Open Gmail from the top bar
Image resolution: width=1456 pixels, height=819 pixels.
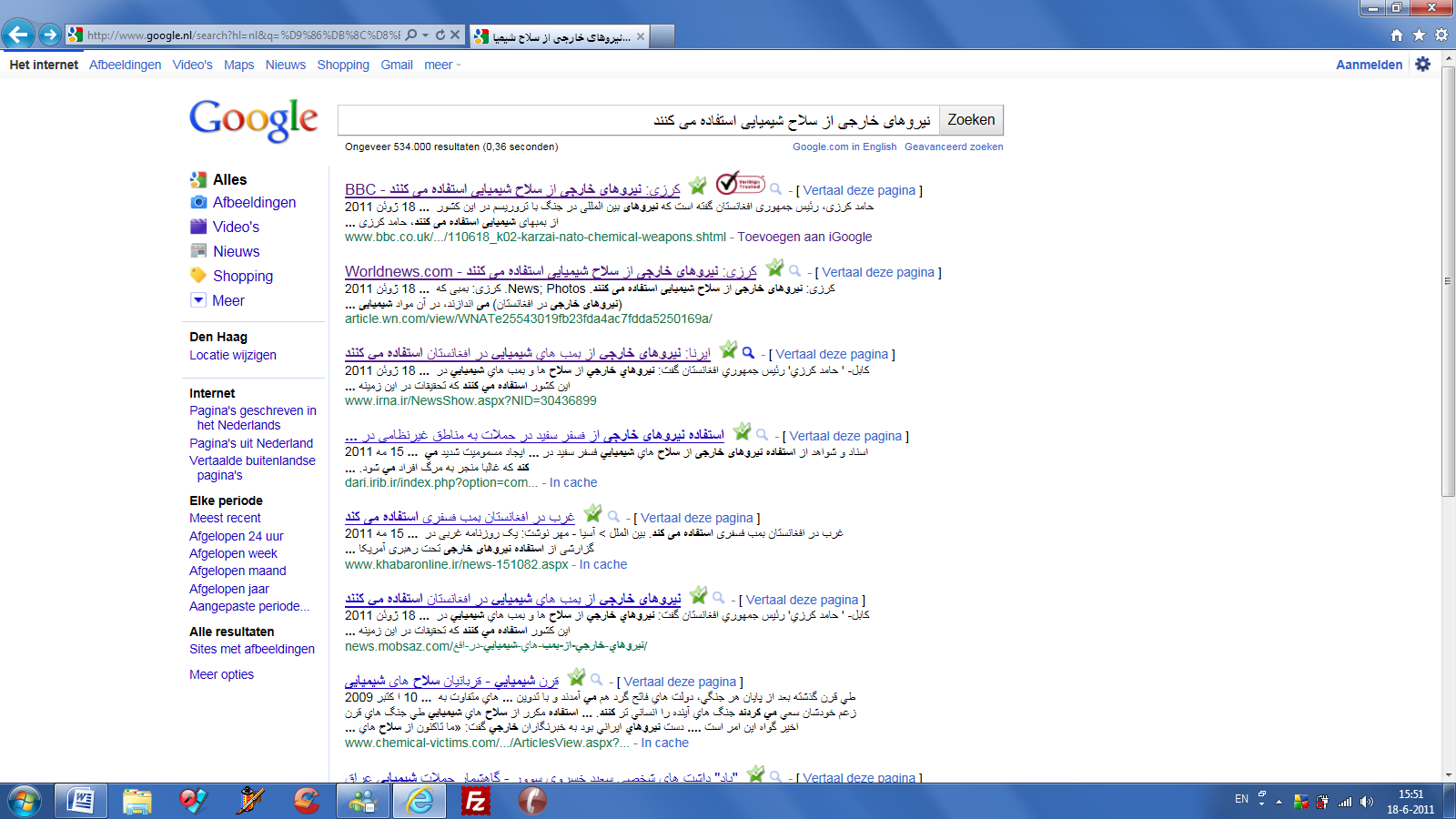pyautogui.click(x=397, y=65)
